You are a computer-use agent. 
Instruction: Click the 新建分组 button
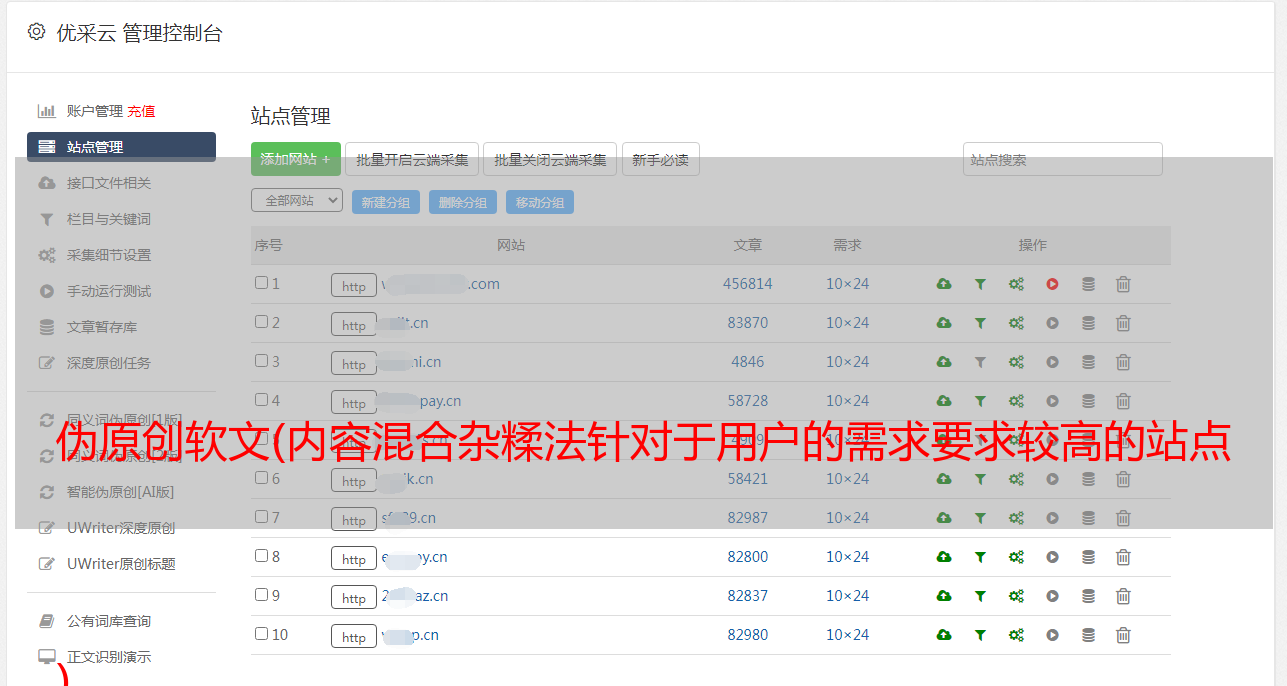click(x=385, y=202)
